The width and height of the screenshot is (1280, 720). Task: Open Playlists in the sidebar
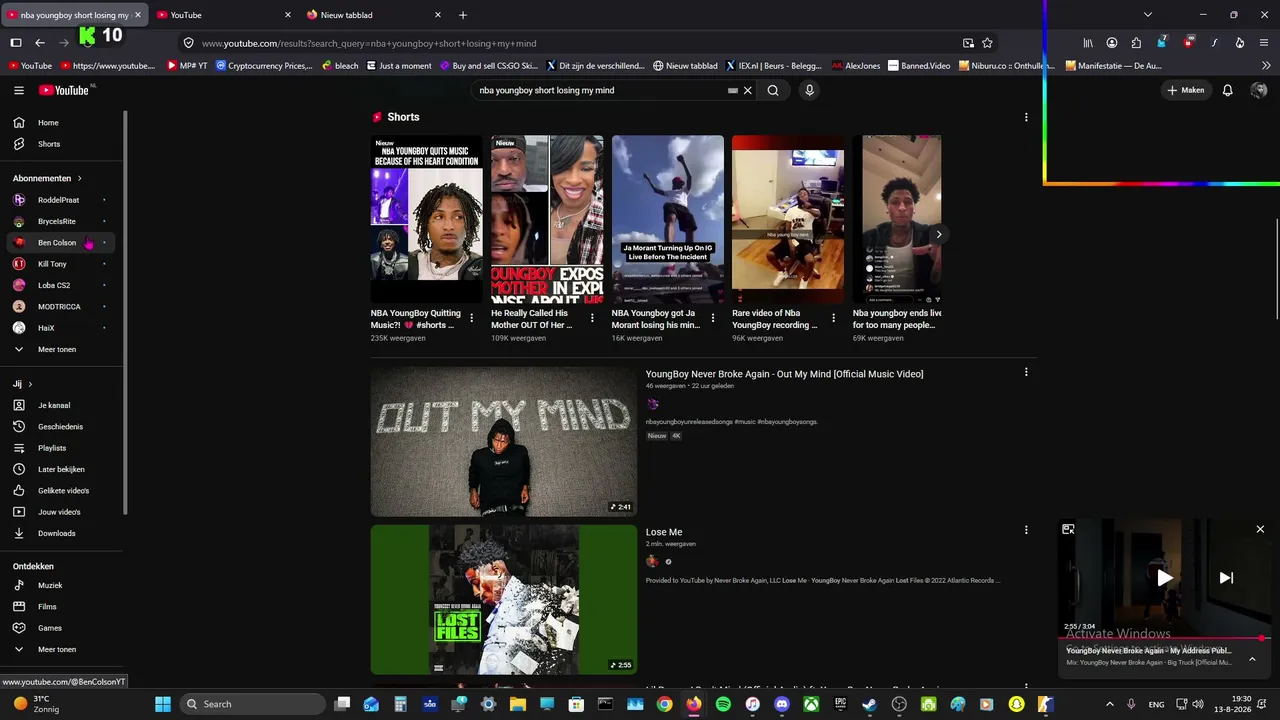[62, 448]
